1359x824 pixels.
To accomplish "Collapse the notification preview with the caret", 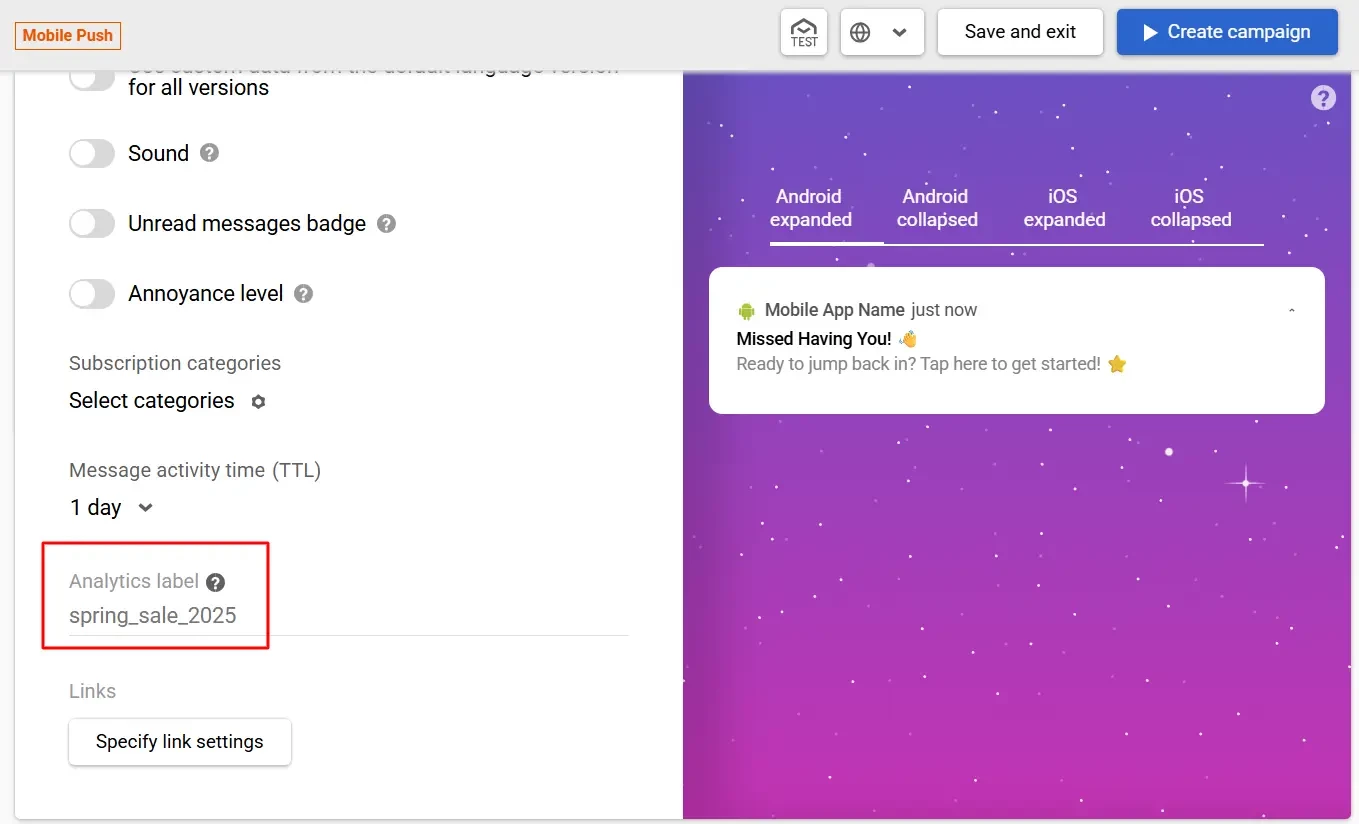I will [x=1291, y=311].
